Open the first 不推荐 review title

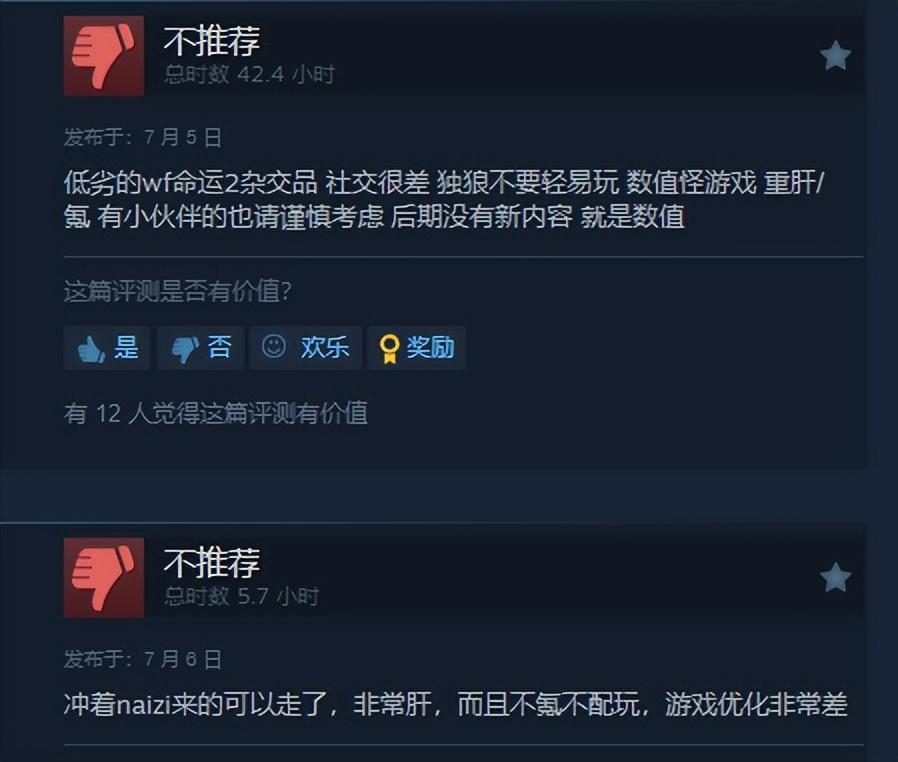point(211,41)
